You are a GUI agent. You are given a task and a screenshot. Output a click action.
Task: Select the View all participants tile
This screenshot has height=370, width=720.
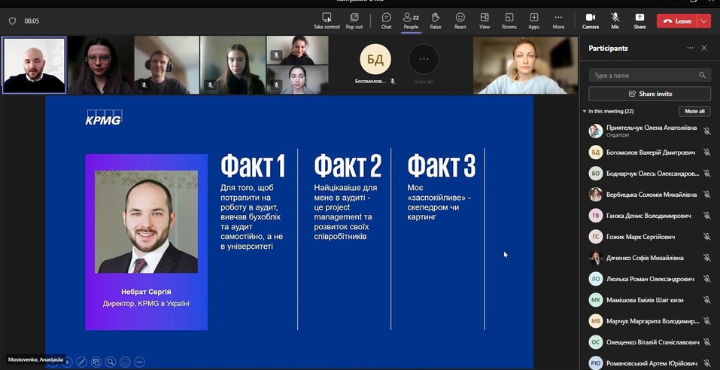423,64
